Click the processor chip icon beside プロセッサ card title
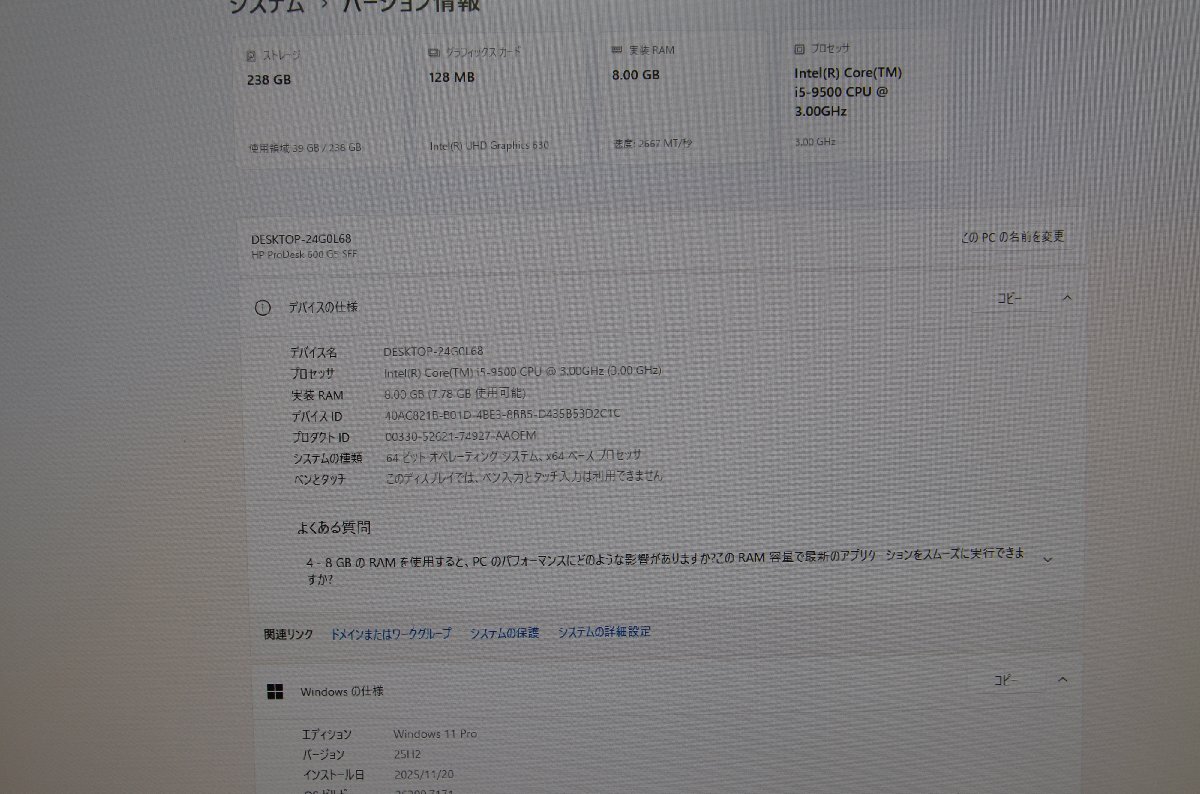1200x794 pixels. tap(799, 48)
